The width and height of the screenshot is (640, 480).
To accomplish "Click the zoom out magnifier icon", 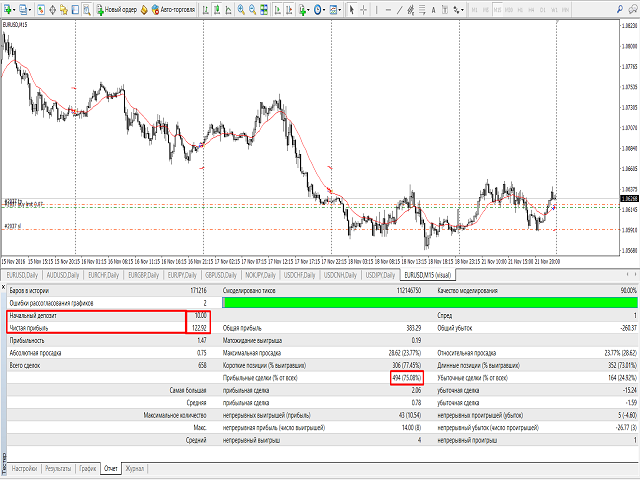I will tap(253, 9).
